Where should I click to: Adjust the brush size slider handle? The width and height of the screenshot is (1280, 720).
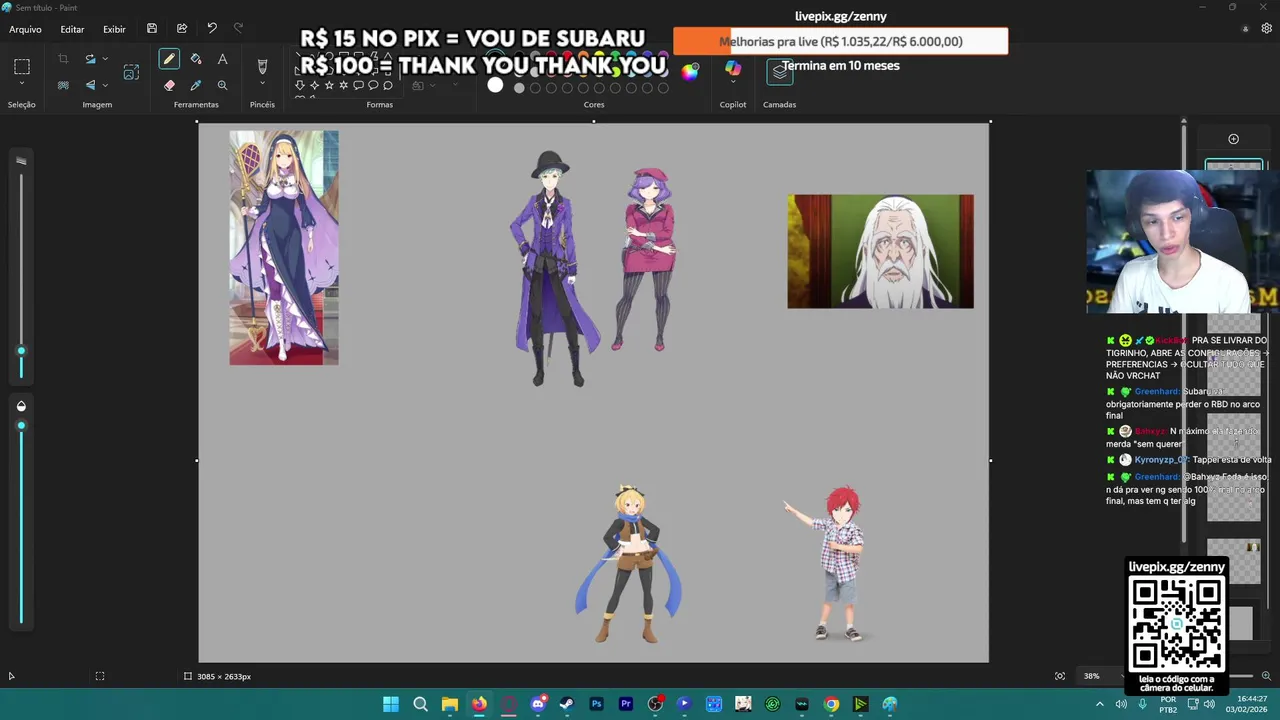pyautogui.click(x=21, y=351)
